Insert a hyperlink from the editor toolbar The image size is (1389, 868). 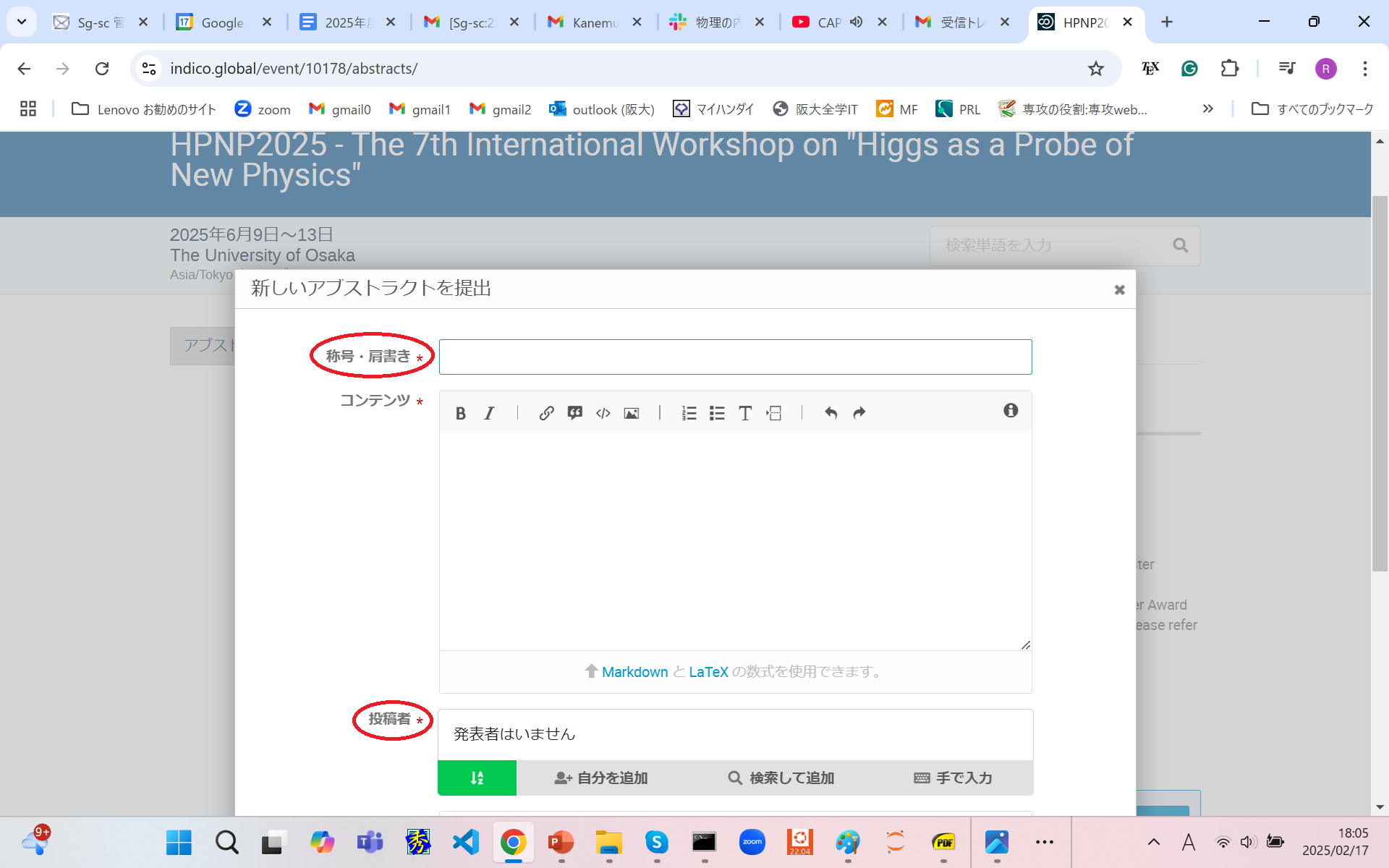click(x=546, y=413)
